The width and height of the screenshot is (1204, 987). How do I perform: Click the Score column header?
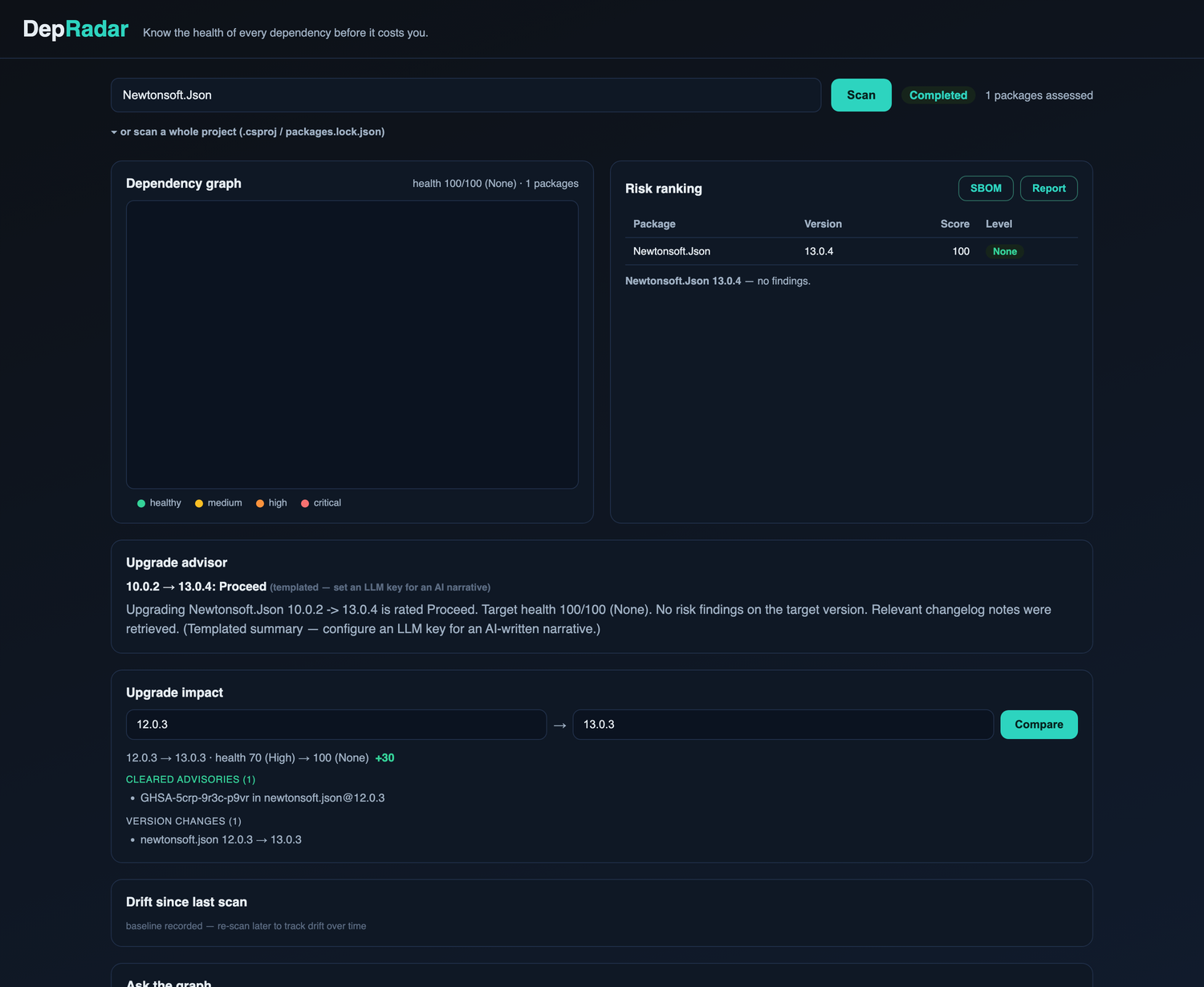[x=954, y=224]
